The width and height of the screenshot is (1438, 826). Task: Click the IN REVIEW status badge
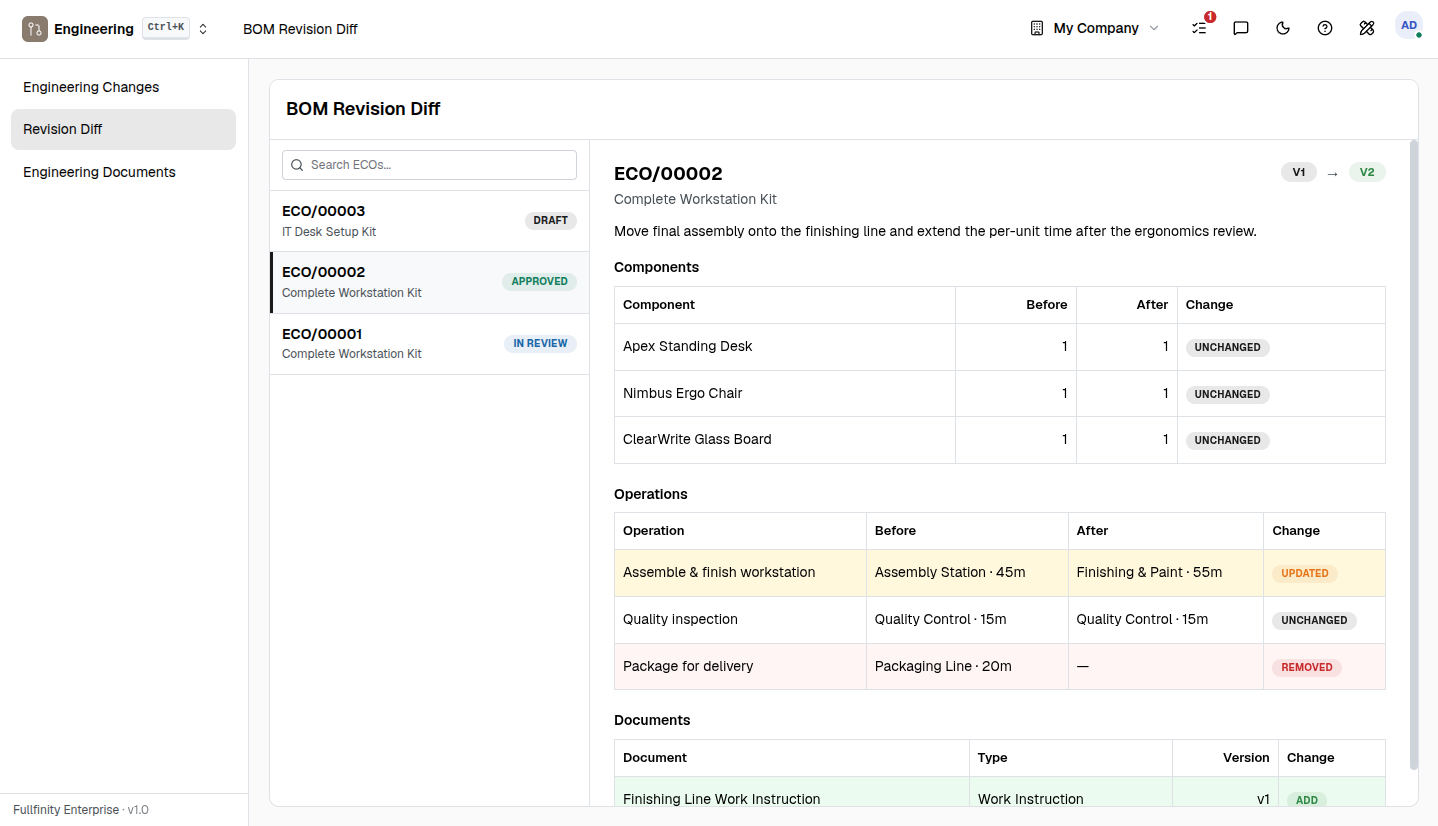pyautogui.click(x=540, y=343)
